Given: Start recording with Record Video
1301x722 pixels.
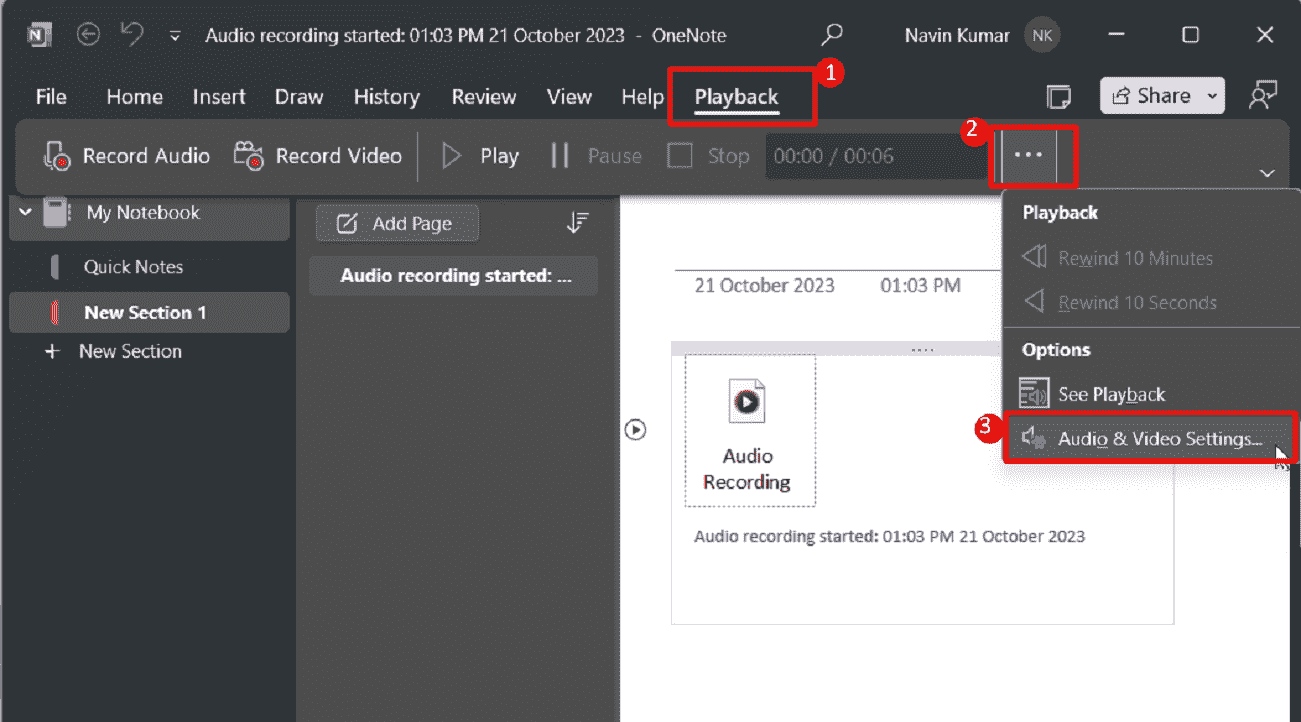Looking at the screenshot, I should tap(317, 156).
